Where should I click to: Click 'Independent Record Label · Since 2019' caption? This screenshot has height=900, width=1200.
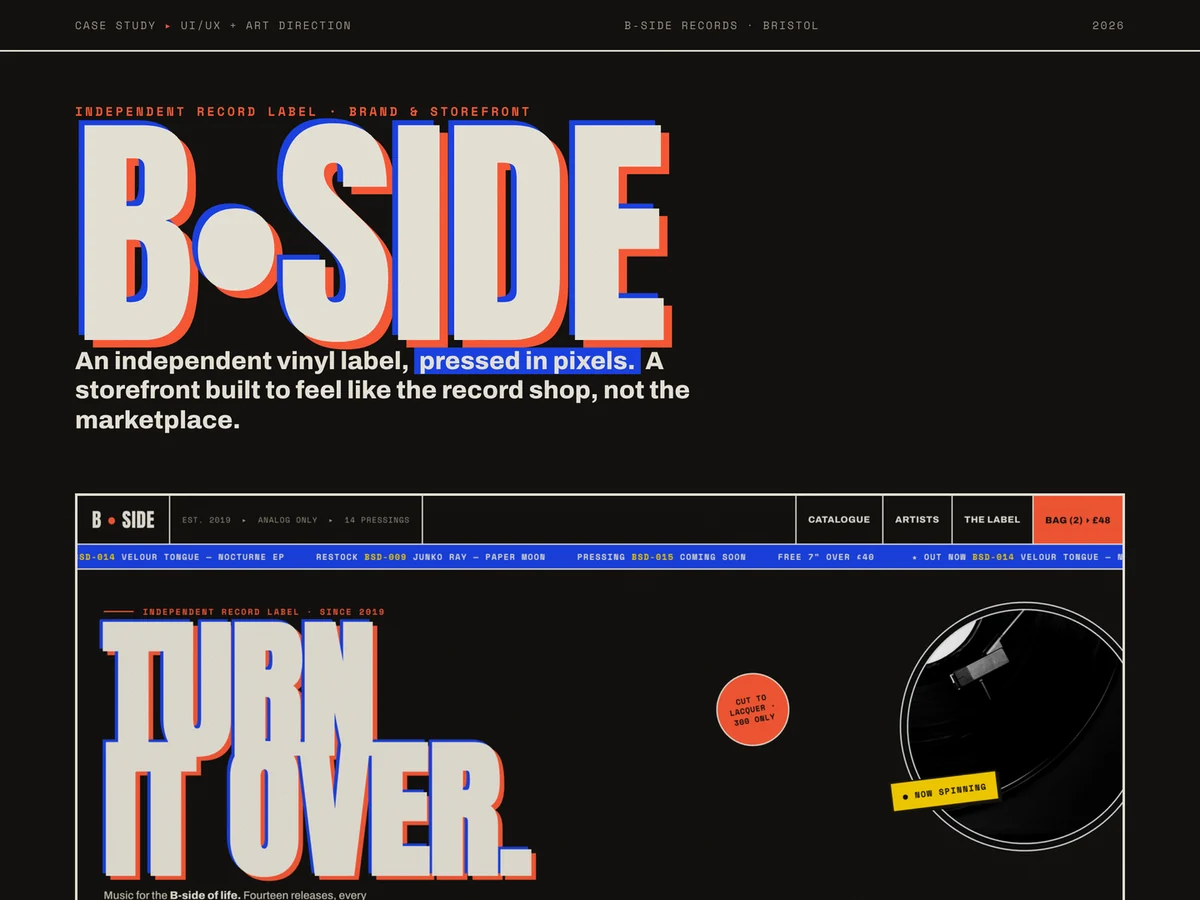263,612
